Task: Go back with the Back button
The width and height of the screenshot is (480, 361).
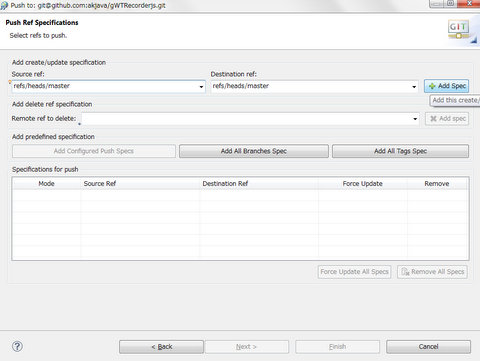Action: tap(161, 347)
